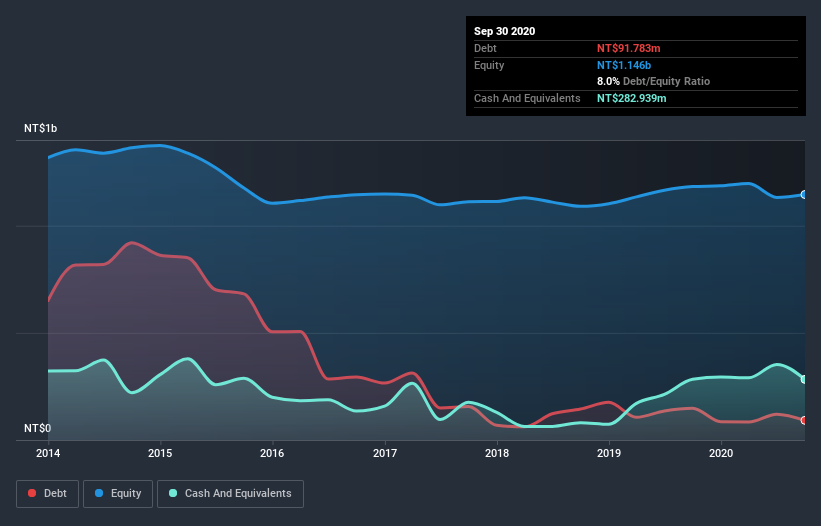
Task: Click the NT$0 y-axis label
Action: tap(38, 428)
